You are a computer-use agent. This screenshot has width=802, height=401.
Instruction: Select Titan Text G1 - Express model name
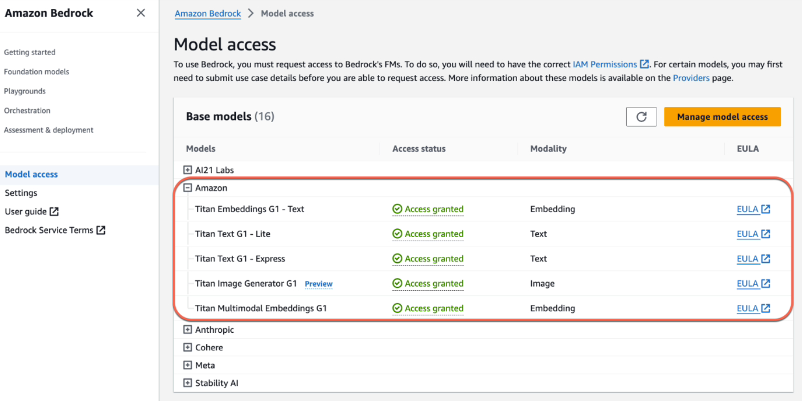(x=240, y=259)
